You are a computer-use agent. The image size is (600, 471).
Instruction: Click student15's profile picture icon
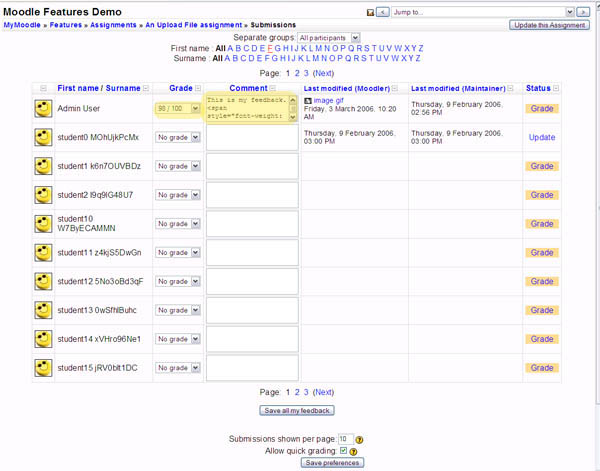point(44,368)
